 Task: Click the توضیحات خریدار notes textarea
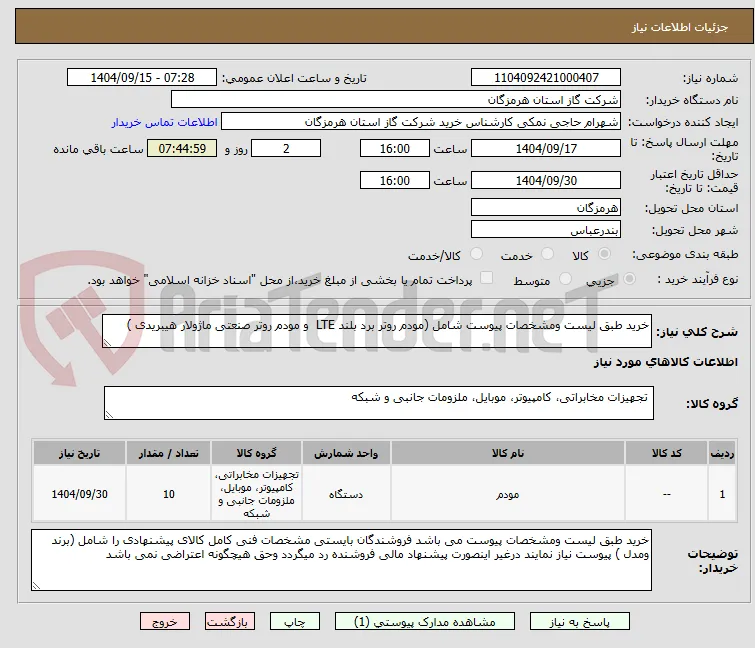[341, 560]
